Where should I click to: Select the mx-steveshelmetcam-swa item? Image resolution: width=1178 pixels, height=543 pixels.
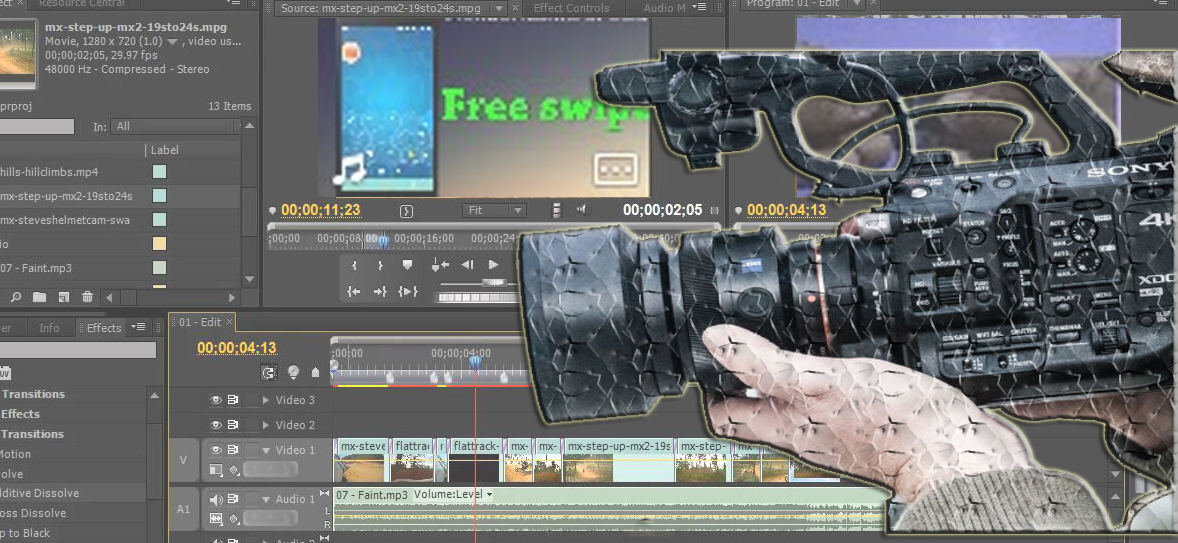[x=65, y=220]
